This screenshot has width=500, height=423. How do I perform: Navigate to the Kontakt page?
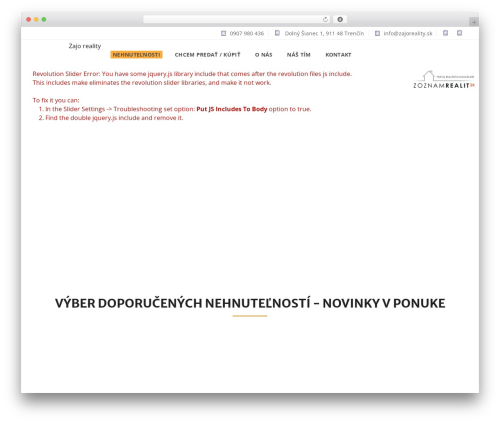pyautogui.click(x=338, y=55)
